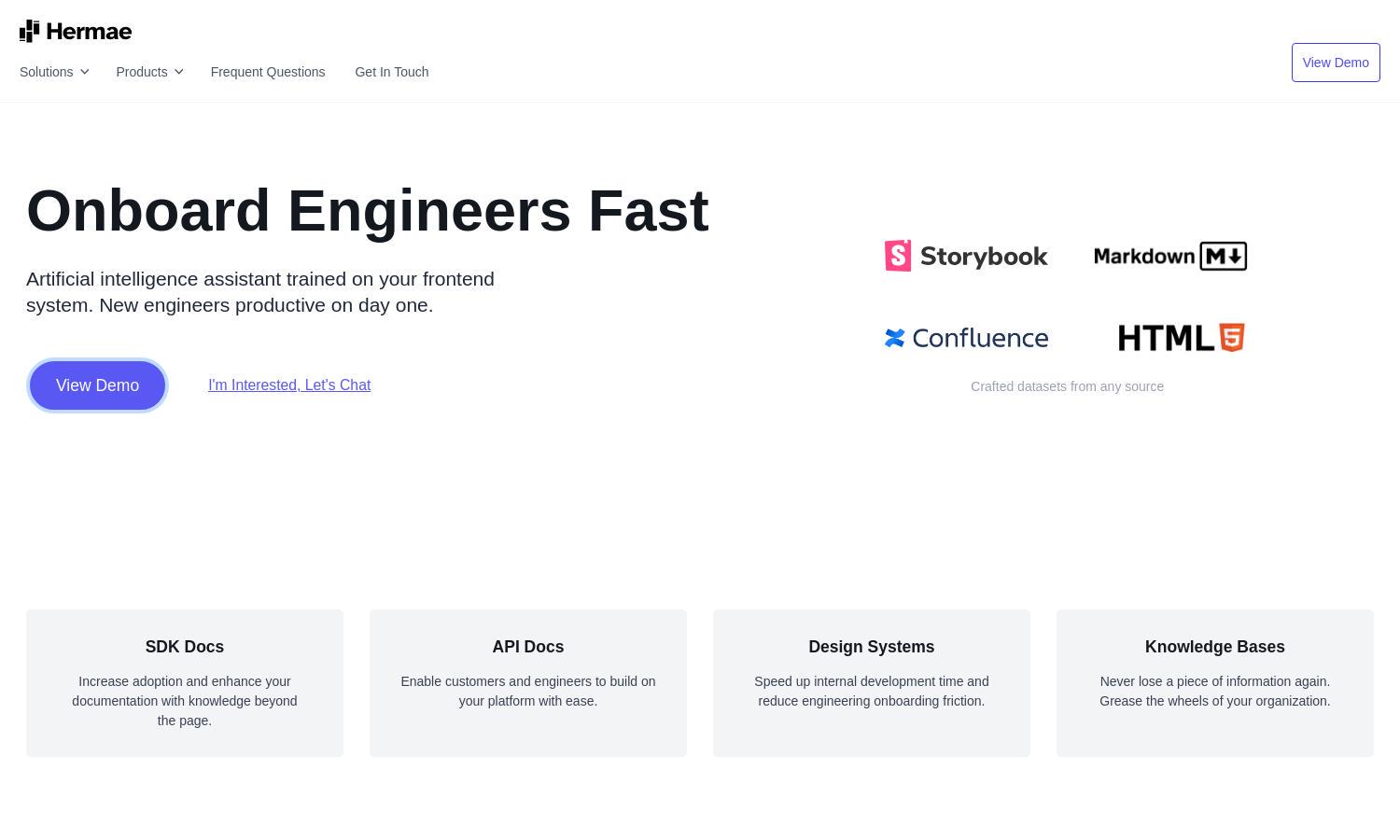
Task: Select the SDK Docs card heading
Action: [185, 647]
